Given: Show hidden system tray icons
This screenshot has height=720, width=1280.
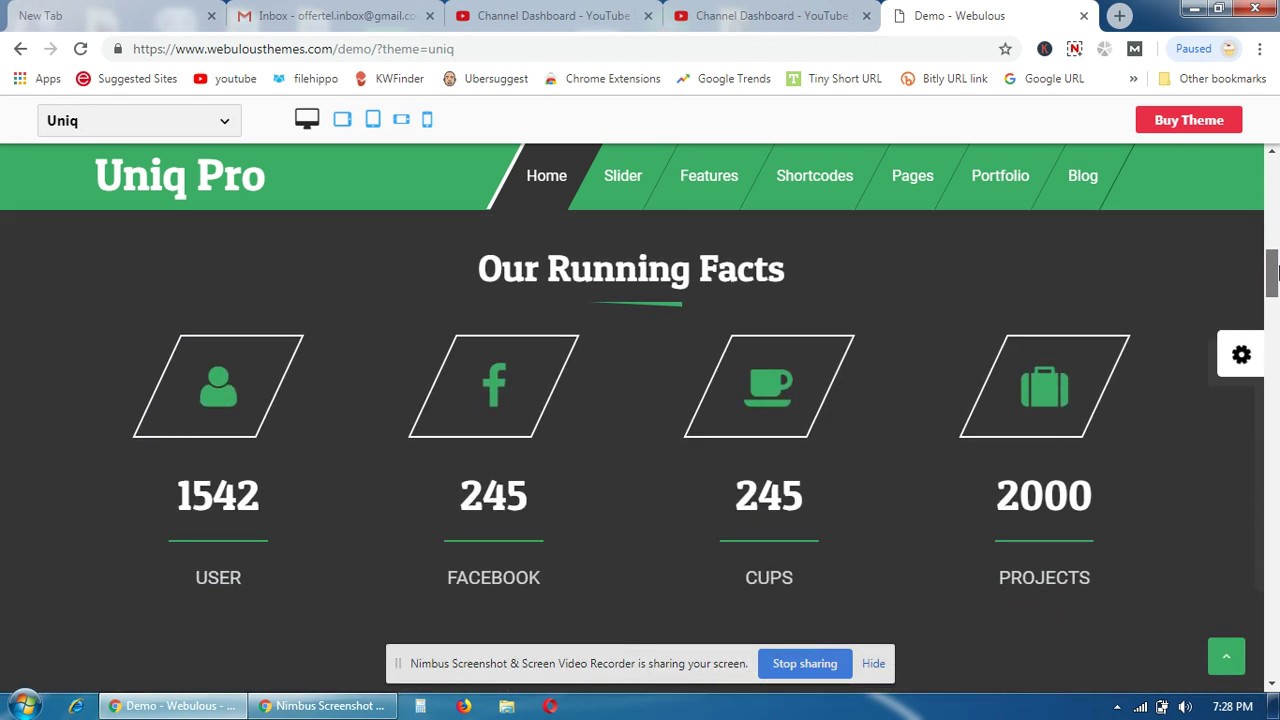Looking at the screenshot, I should point(1117,707).
